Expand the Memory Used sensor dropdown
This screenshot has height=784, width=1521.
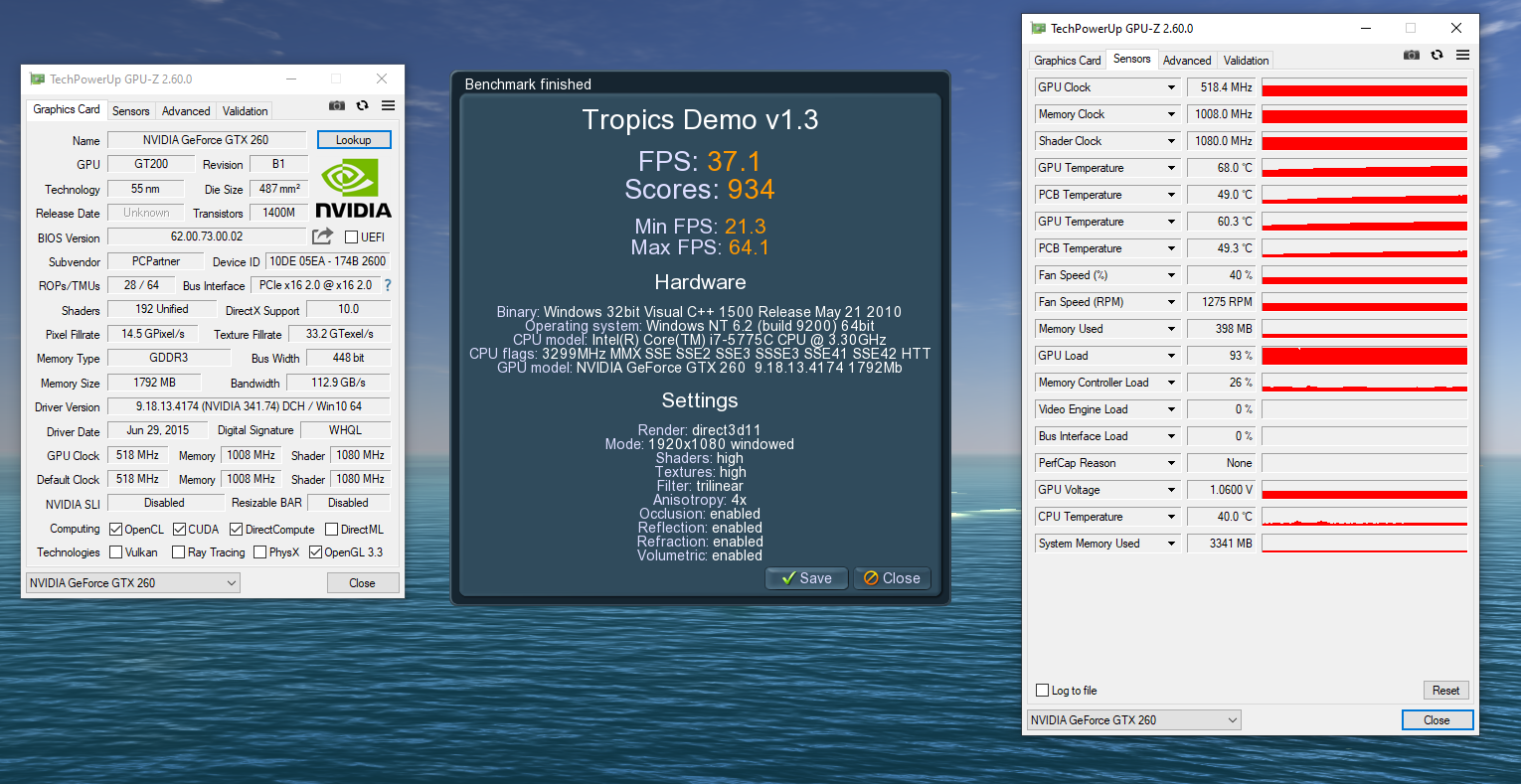point(1171,329)
